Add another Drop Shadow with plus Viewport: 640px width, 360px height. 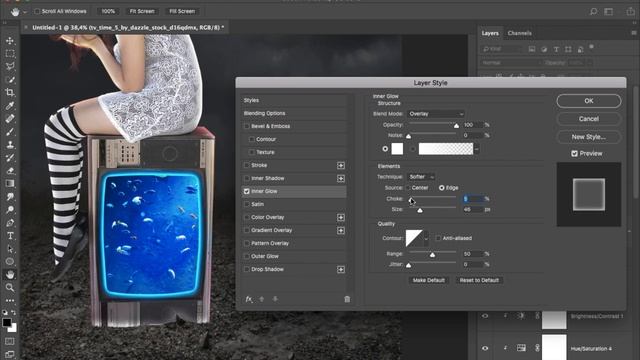click(x=341, y=269)
